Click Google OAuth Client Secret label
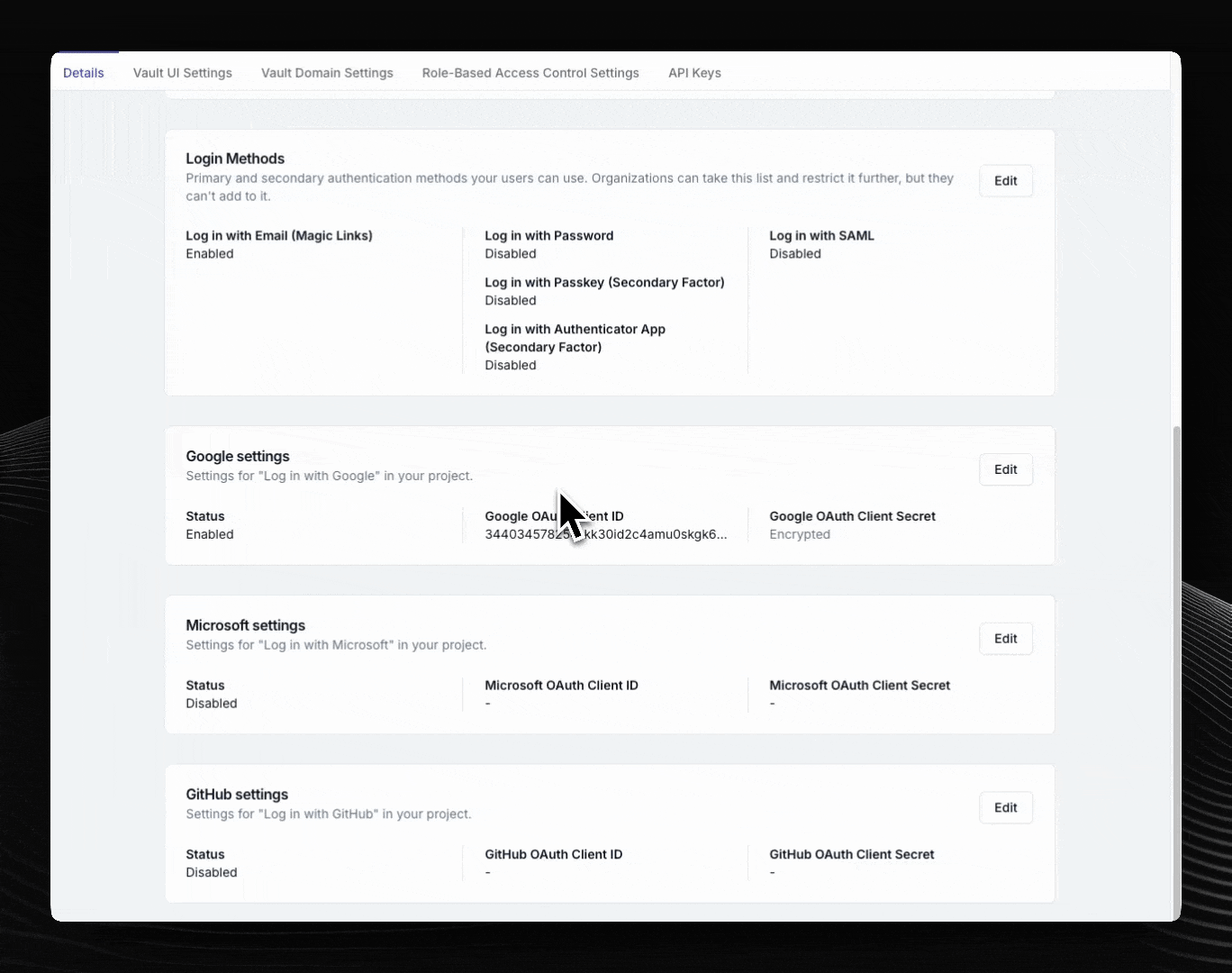Screen dimensions: 1232x973 tap(852, 516)
